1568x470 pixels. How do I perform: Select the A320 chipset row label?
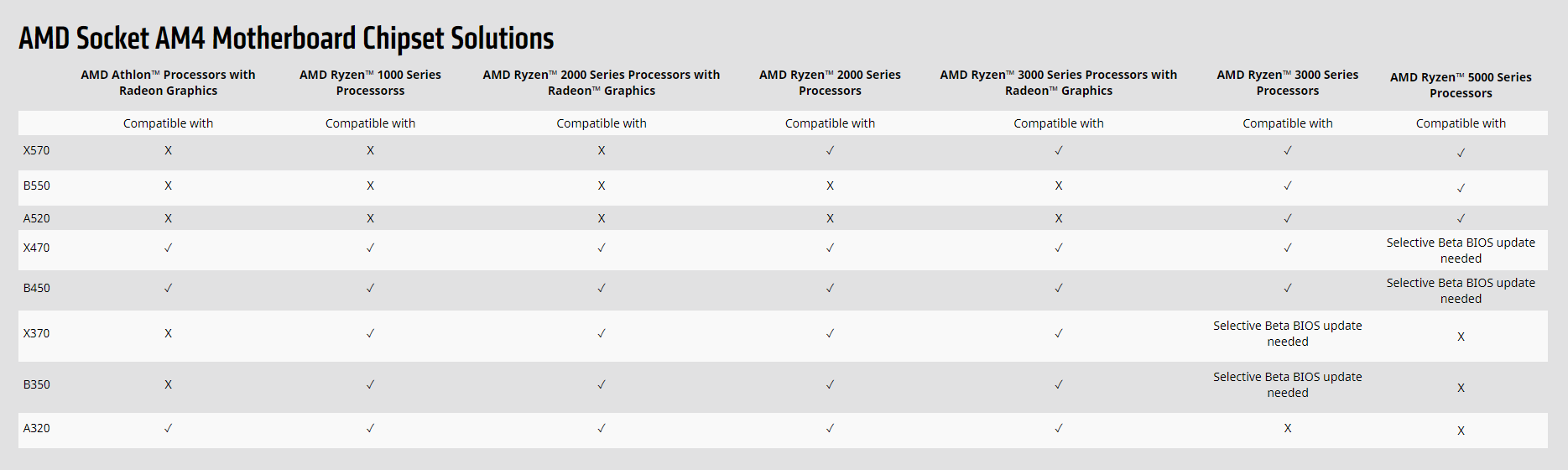click(36, 428)
